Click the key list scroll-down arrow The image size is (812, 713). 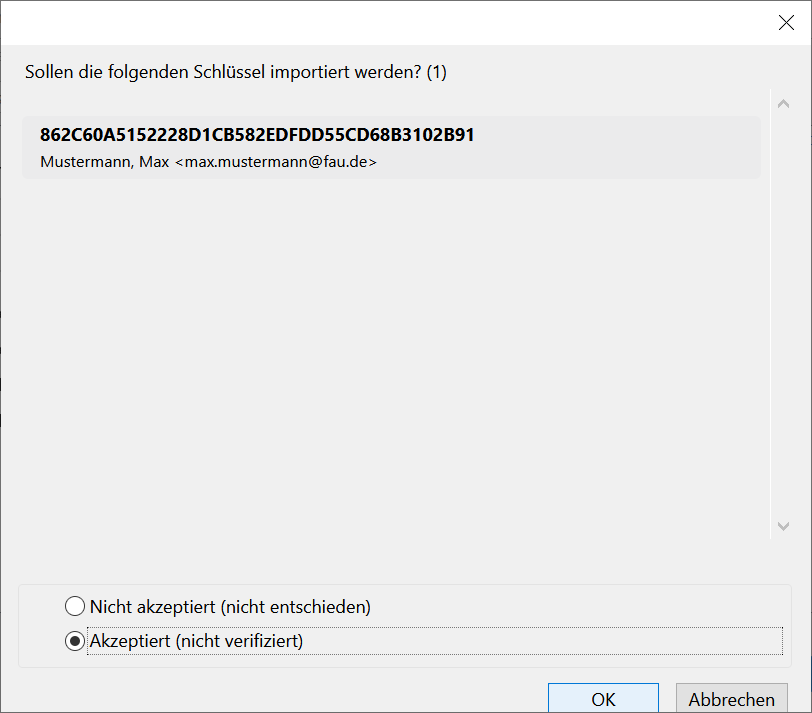click(783, 526)
